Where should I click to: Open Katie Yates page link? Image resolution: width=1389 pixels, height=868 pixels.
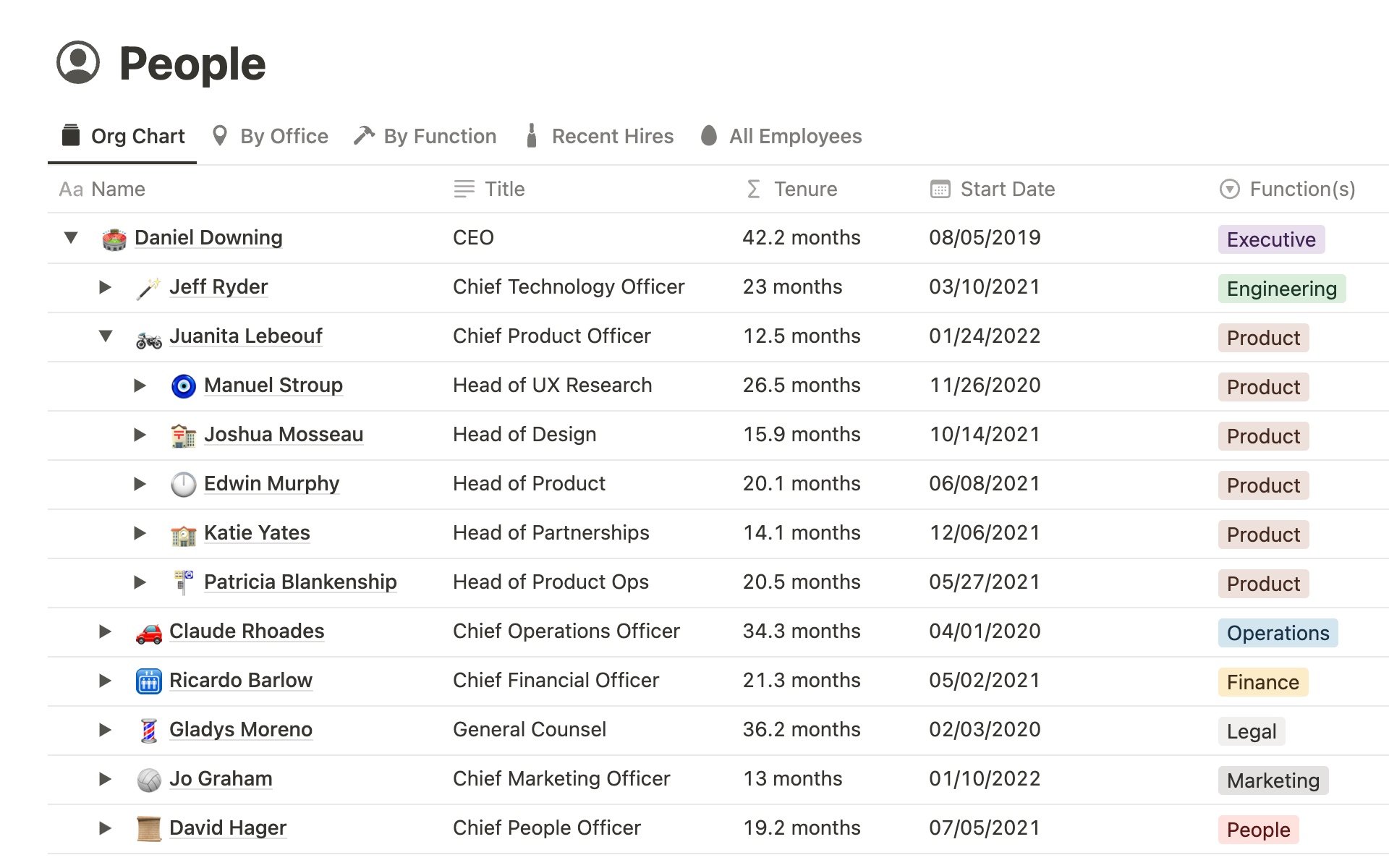pyautogui.click(x=257, y=533)
